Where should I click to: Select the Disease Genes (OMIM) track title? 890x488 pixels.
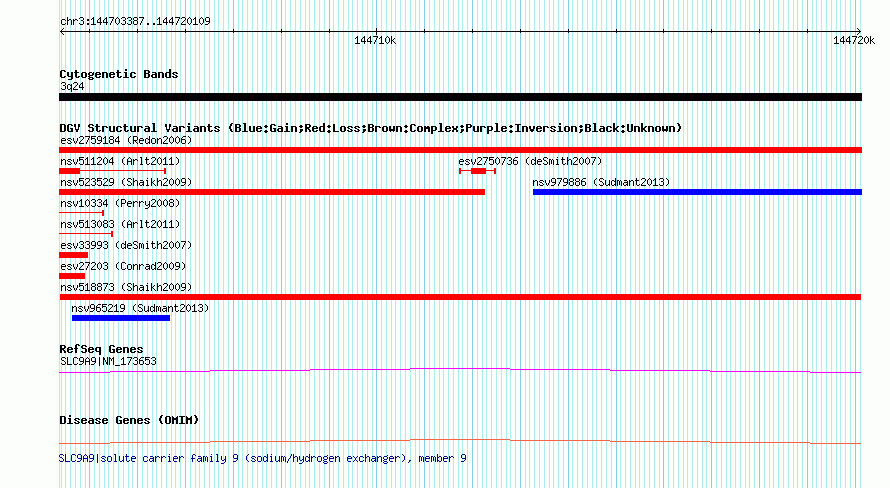click(x=129, y=420)
